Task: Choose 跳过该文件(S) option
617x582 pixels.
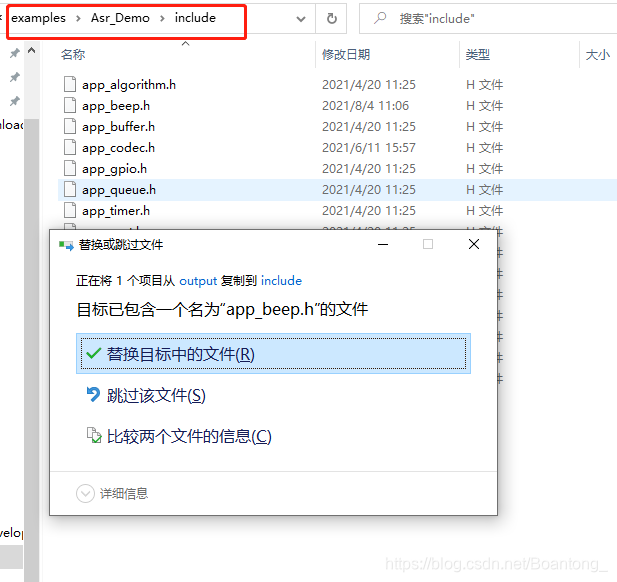Action: [156, 395]
